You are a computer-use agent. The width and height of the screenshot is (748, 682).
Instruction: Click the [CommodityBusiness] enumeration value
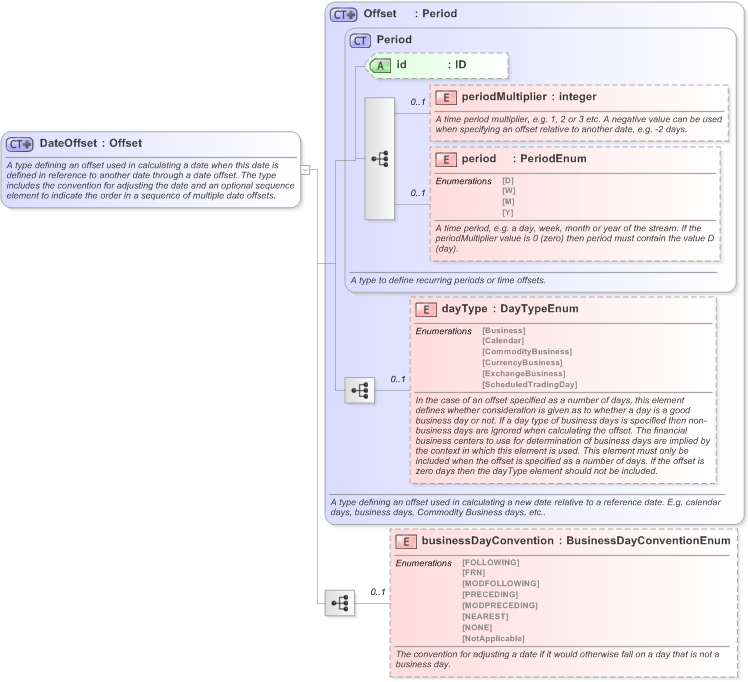(527, 351)
